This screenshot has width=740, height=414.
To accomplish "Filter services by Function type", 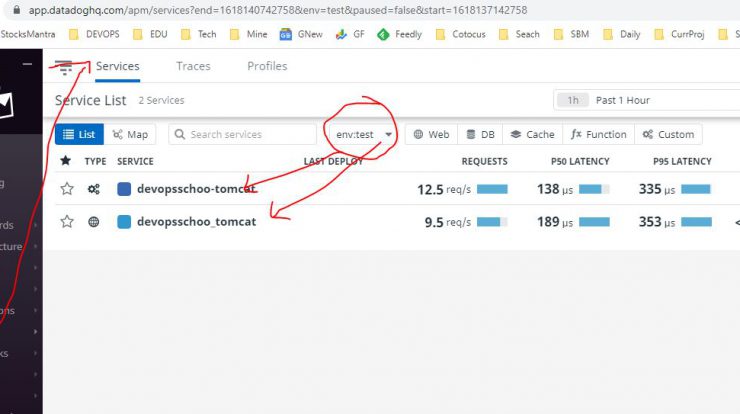I will [598, 135].
